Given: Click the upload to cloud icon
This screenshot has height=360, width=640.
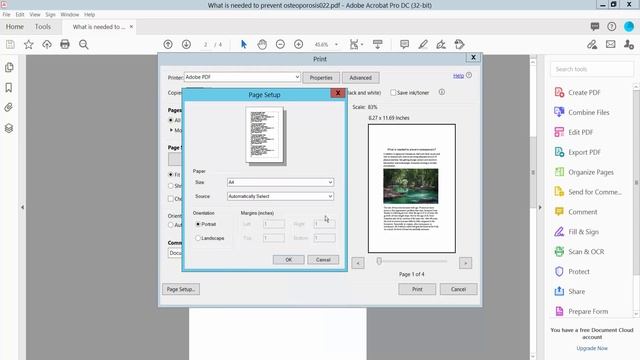Looking at the screenshot, I should point(47,44).
